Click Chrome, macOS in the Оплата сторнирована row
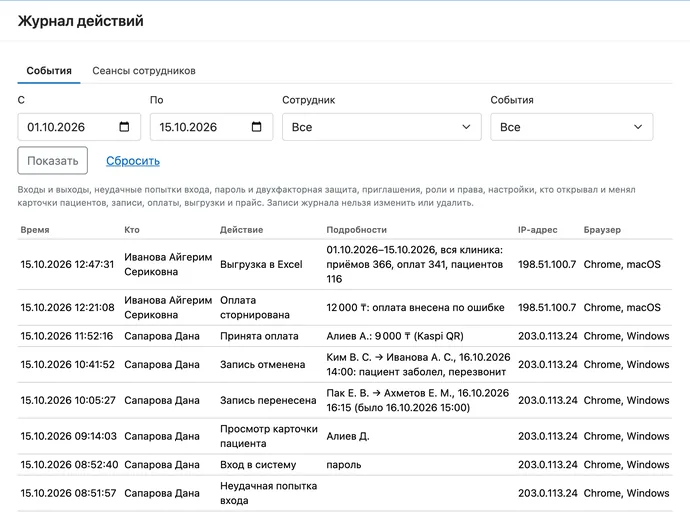 [622, 308]
